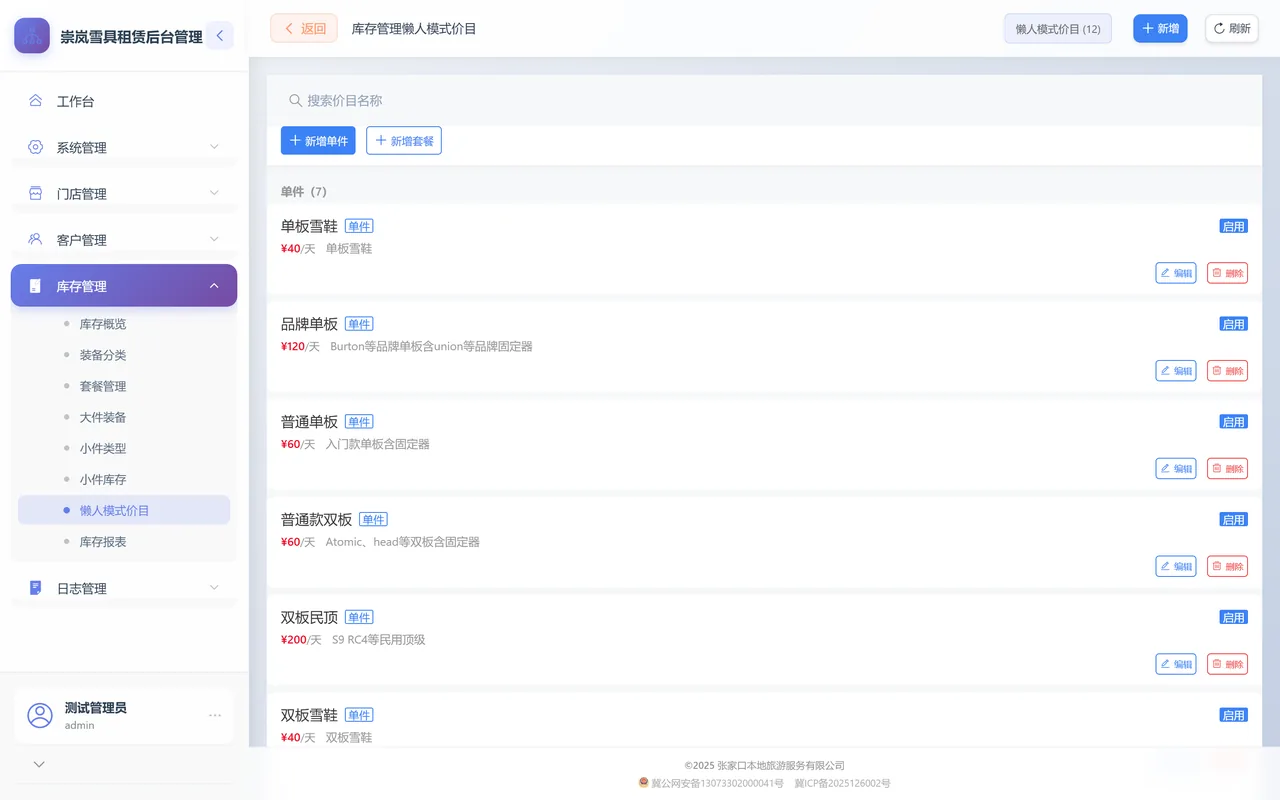
Task: Edit the 普通单板 item
Action: point(1176,469)
